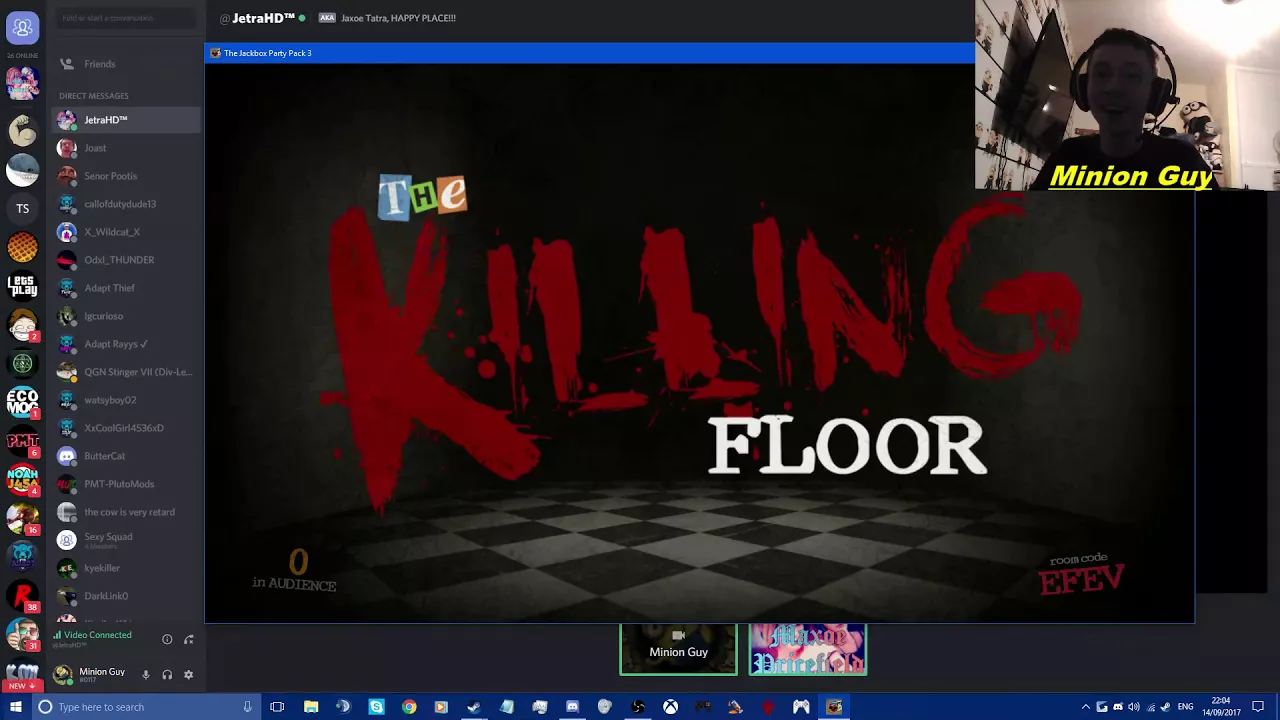1280x720 pixels.
Task: Open Senor Pootis direct message
Action: click(126, 176)
